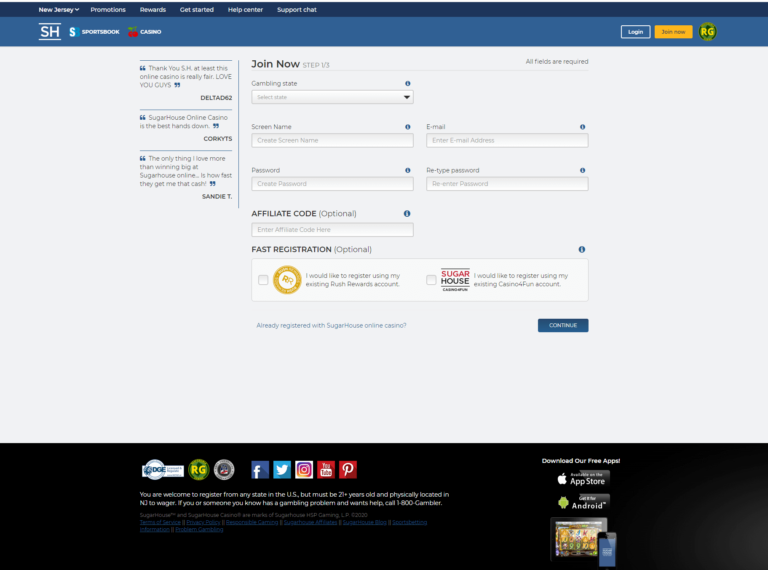Viewport: 768px width, 570px height.
Task: Click the SANDIE T. testimonial name
Action: pos(217,196)
